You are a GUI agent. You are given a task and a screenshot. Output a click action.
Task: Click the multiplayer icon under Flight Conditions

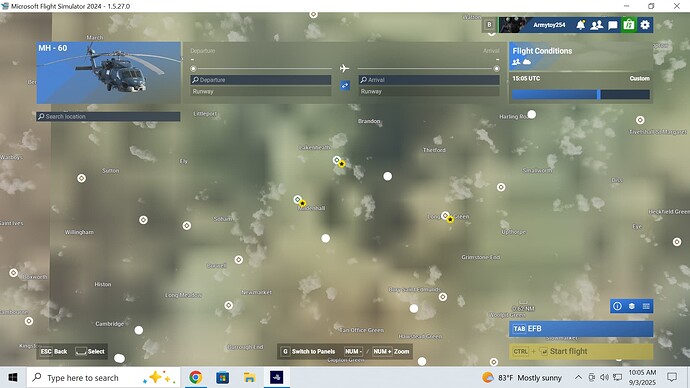[x=516, y=62]
